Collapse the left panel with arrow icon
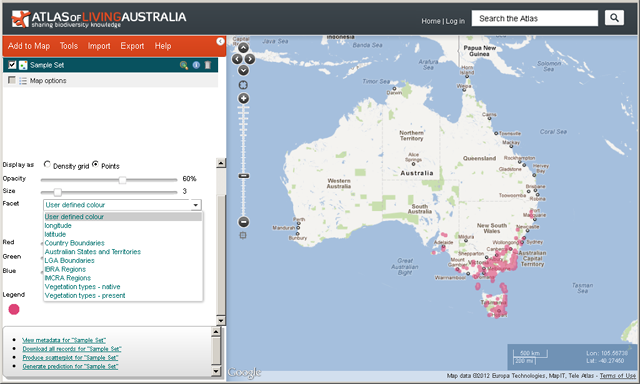Screen dimensions: 640x384 [220, 41]
